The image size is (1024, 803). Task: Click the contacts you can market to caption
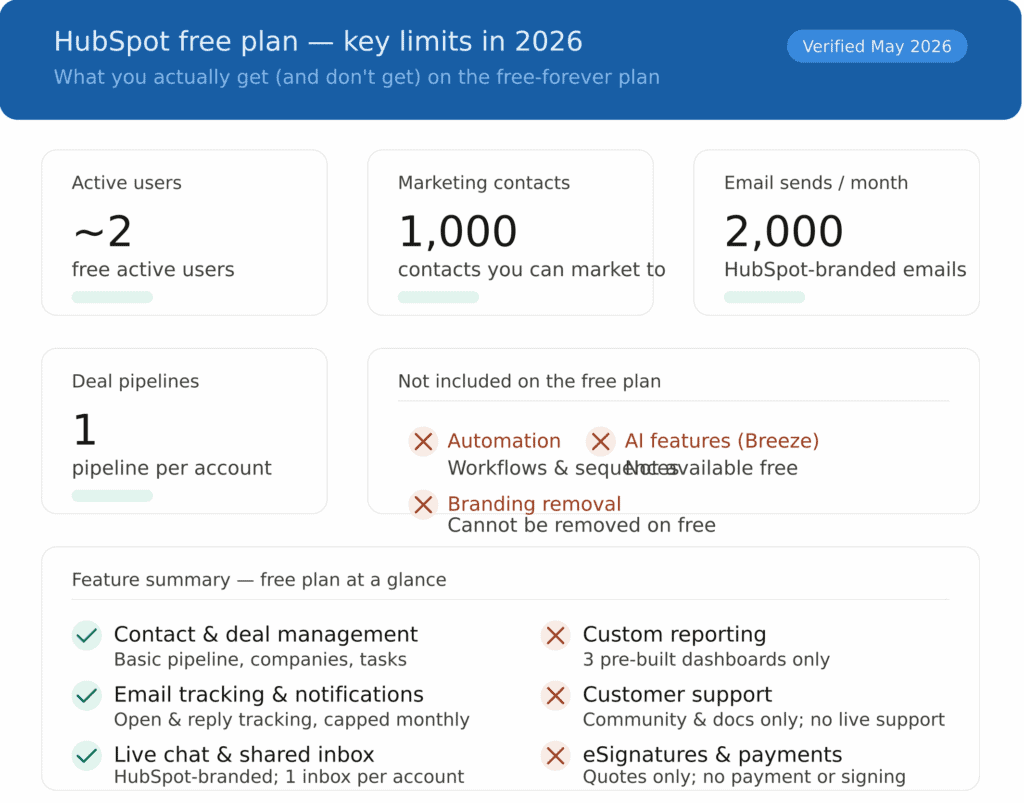(532, 269)
